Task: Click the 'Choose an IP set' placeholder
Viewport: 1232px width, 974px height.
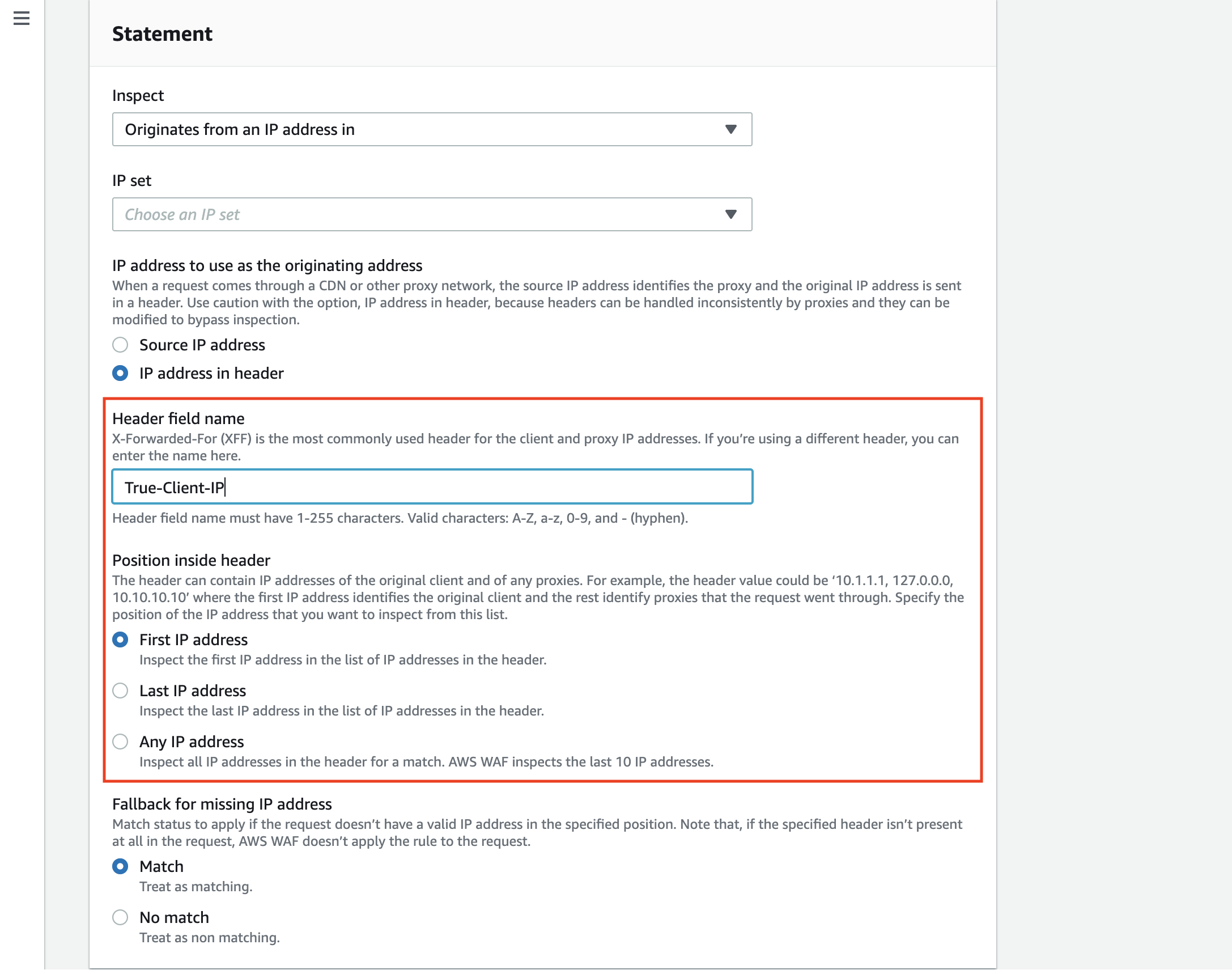Action: coord(182,214)
